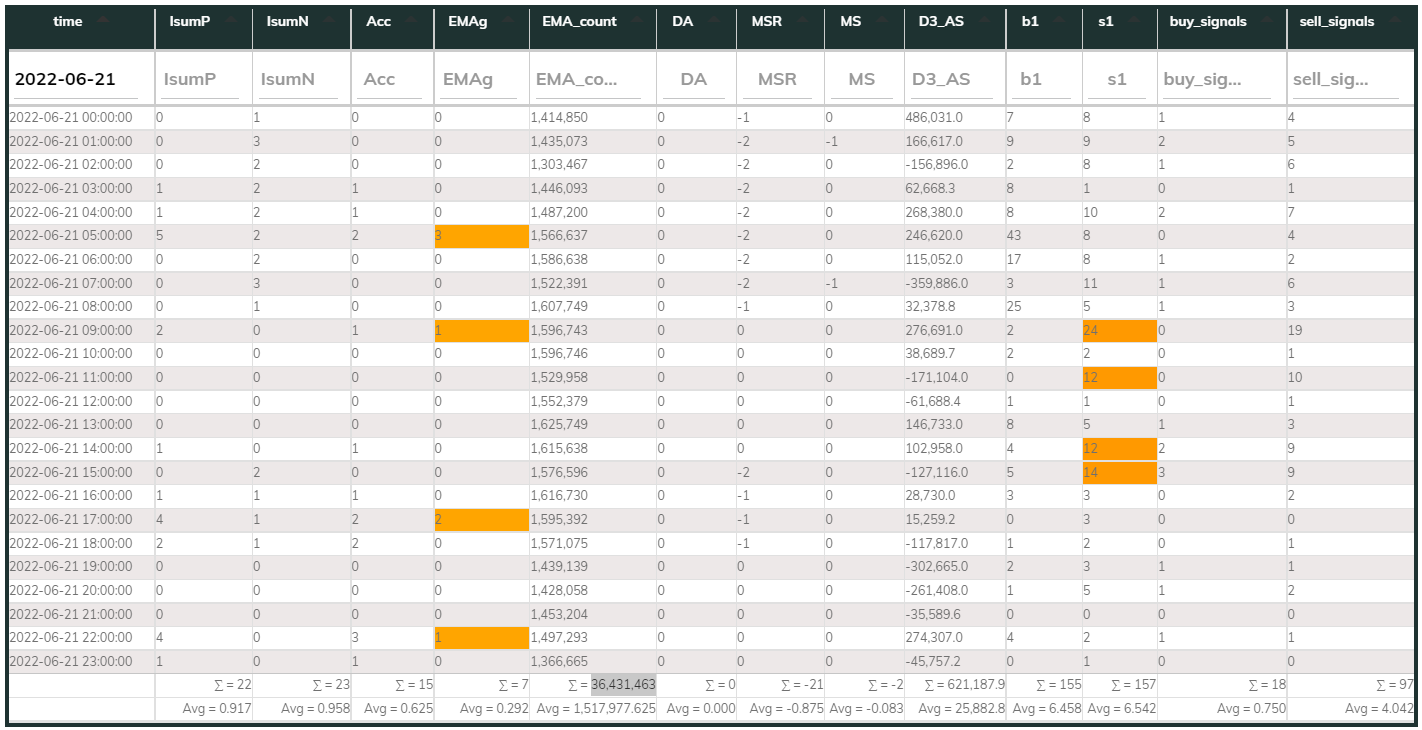
Task: Focus the s1 filter field
Action: click(1118, 79)
